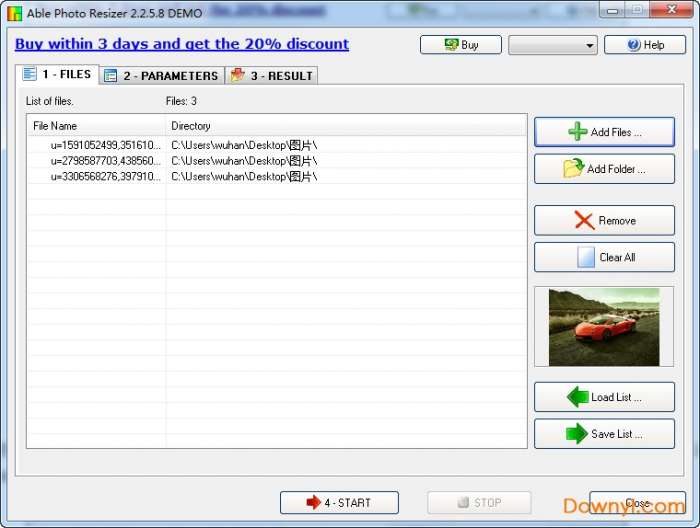Screen dimensions: 700x528
Task: Click the Save List button
Action: pos(604,433)
